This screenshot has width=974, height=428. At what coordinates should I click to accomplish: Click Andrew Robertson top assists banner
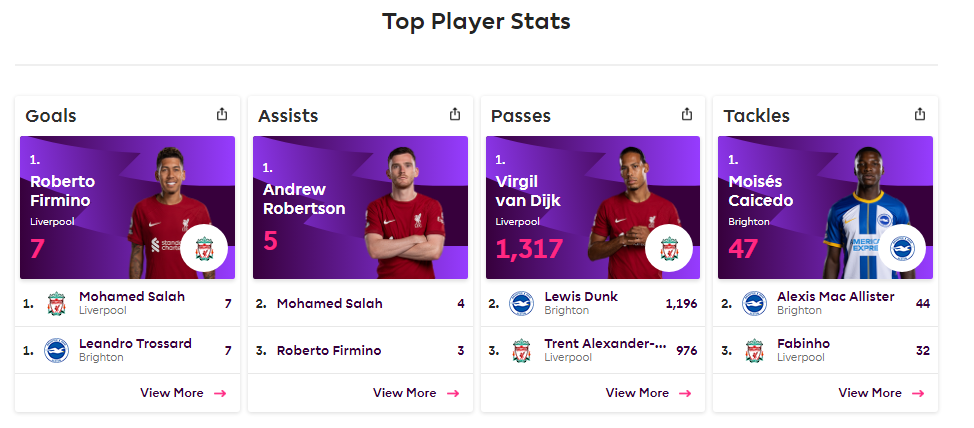[x=360, y=207]
